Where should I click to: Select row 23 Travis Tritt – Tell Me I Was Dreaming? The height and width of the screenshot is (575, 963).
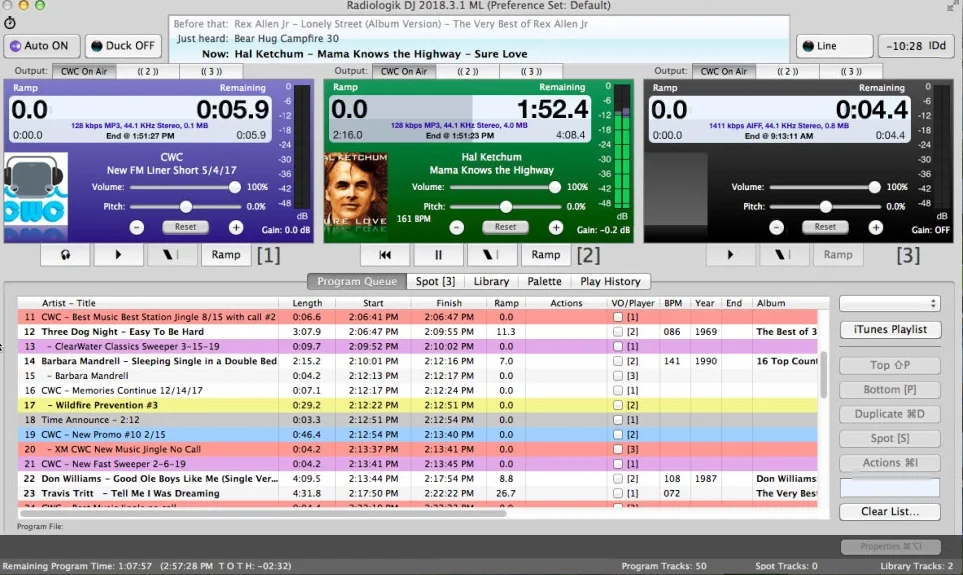click(x=418, y=493)
